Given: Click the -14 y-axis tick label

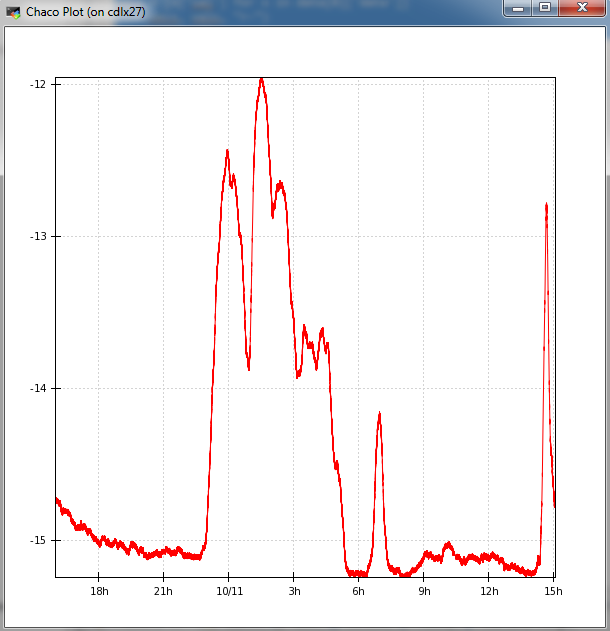Looking at the screenshot, I should point(38,388).
